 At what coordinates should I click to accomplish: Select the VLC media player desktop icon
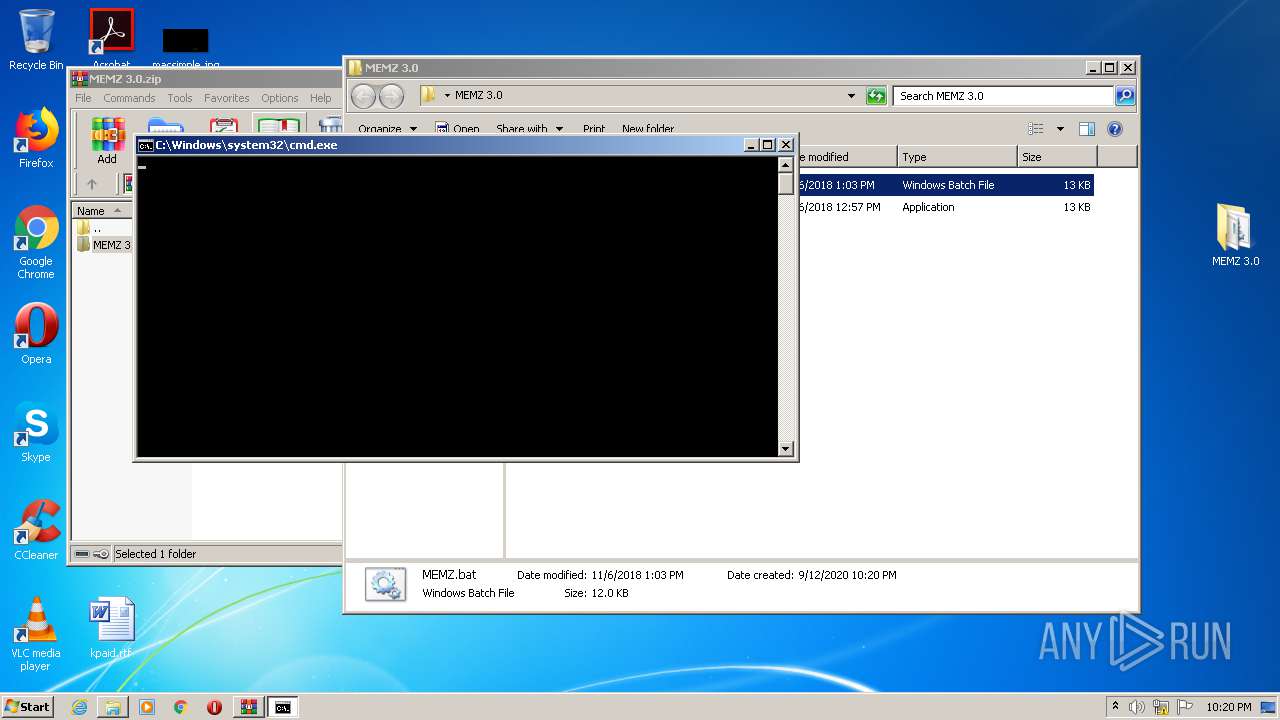(36, 634)
